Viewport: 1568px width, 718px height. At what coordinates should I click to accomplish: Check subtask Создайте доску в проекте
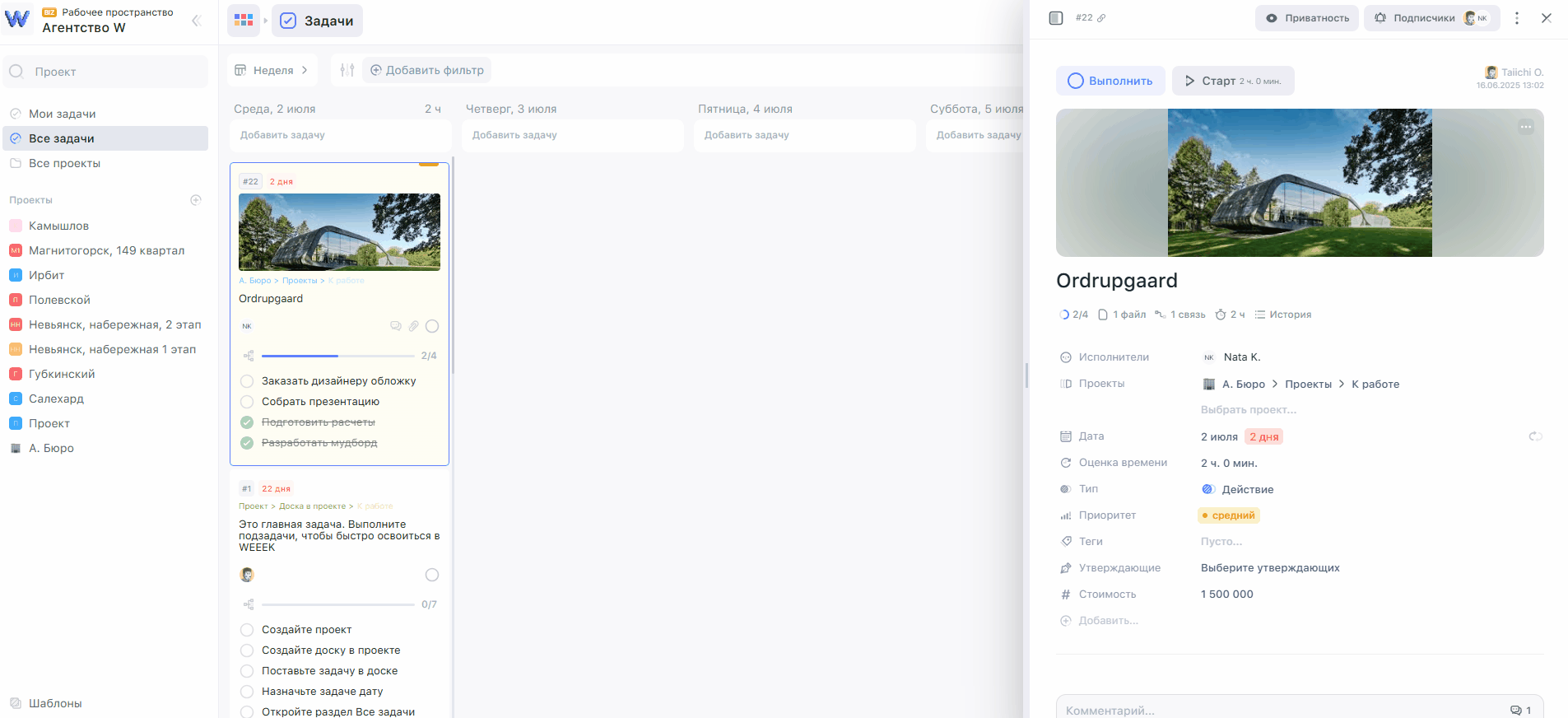(x=247, y=650)
